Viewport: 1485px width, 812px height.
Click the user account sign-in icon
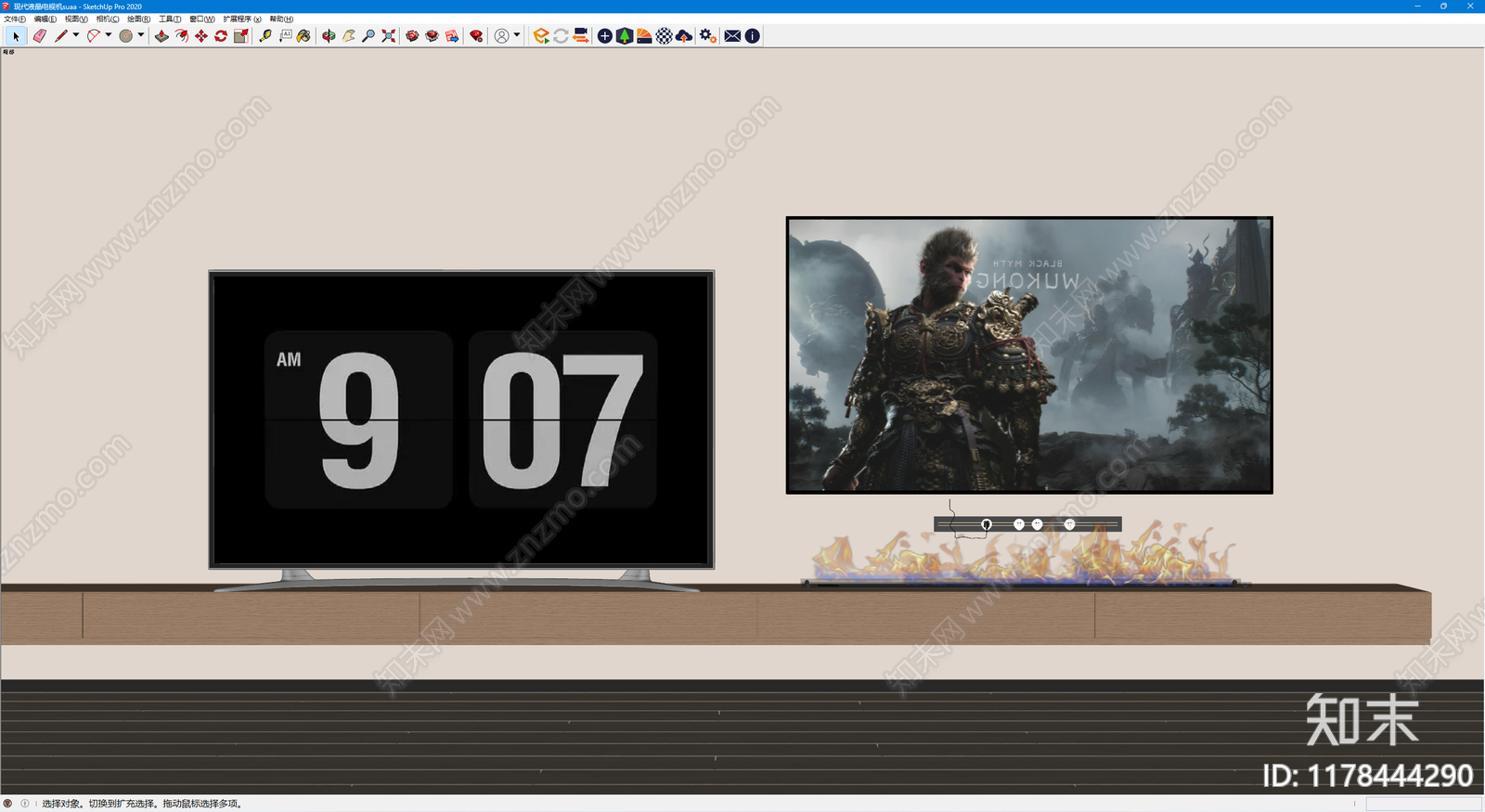pyautogui.click(x=501, y=36)
